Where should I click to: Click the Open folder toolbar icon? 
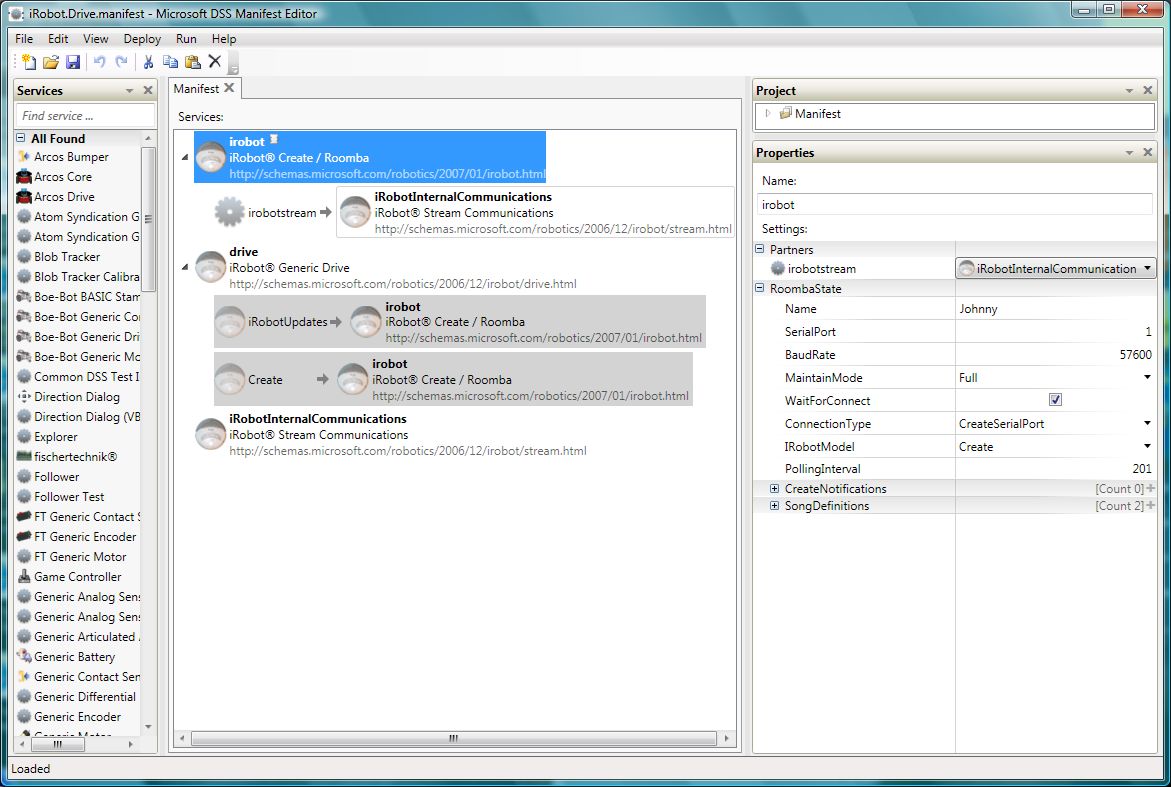[x=51, y=62]
